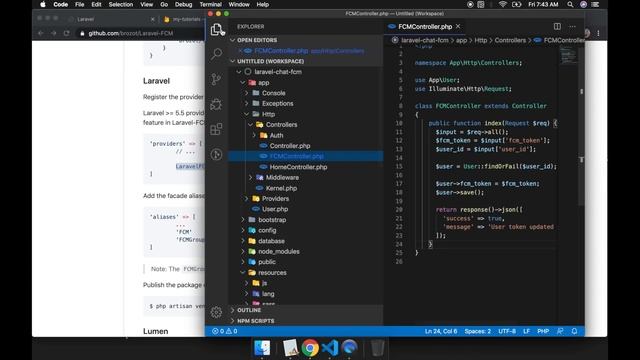Collapse the app folder
The width and height of the screenshot is (640, 360).
click(242, 82)
